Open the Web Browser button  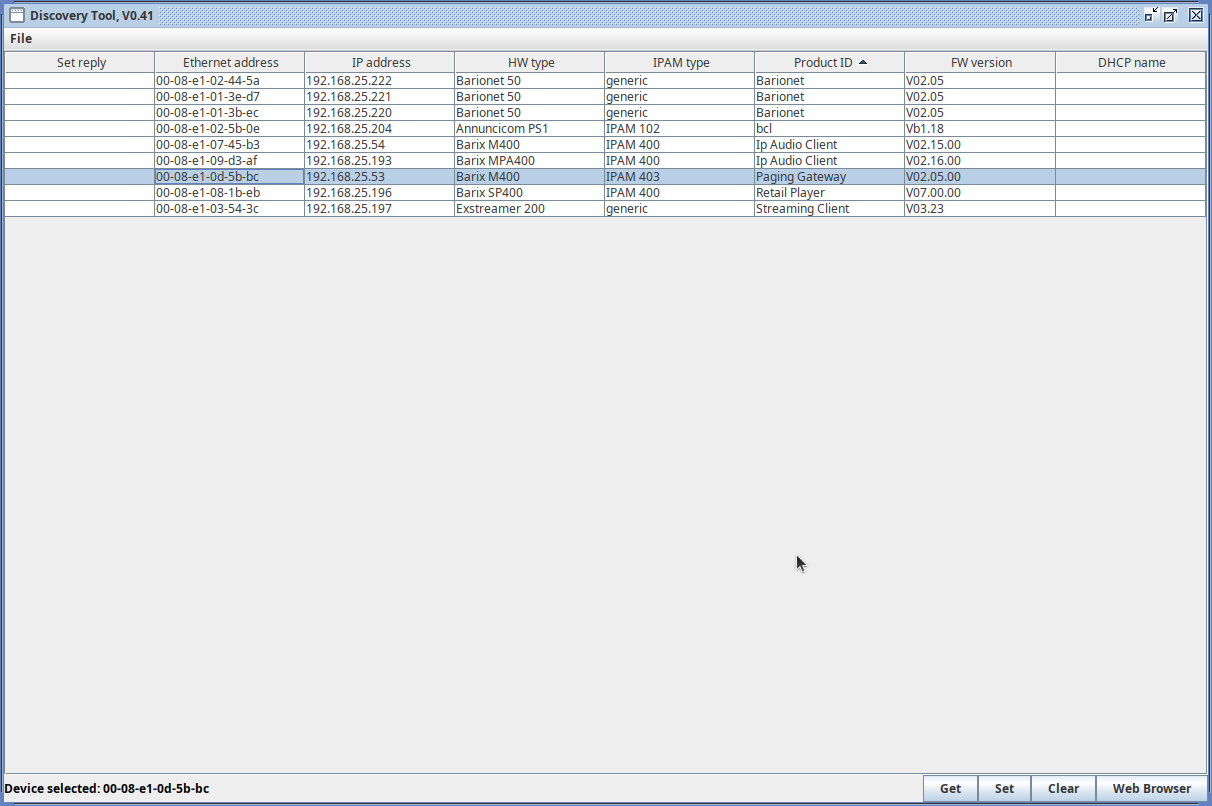coord(1151,788)
